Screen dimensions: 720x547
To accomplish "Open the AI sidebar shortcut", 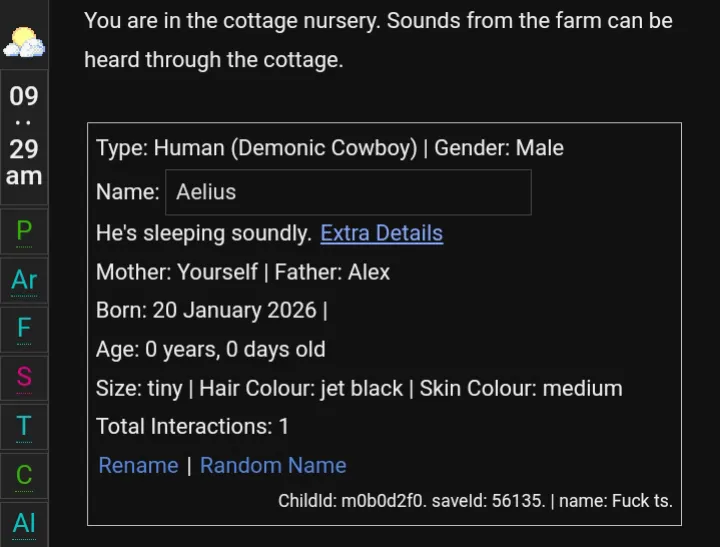I will pos(24,522).
